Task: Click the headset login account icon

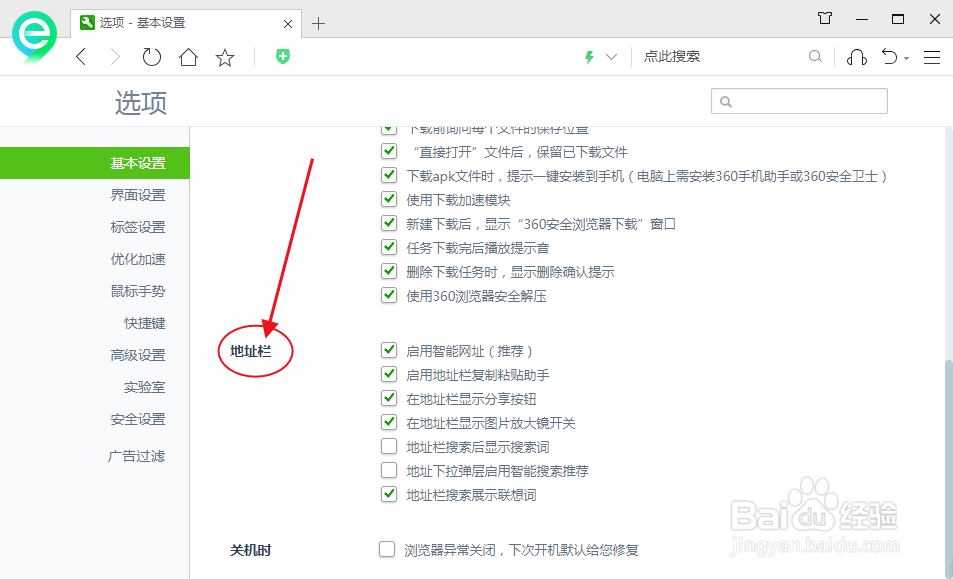Action: pyautogui.click(x=856, y=57)
